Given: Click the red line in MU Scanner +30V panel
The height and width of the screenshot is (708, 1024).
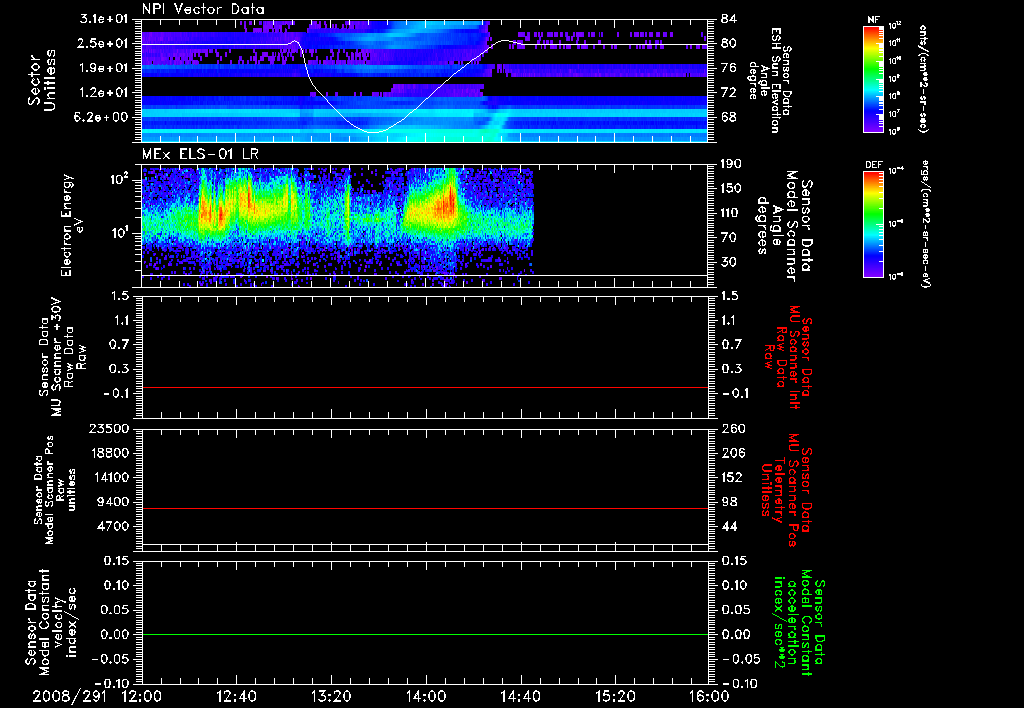Looking at the screenshot, I should coord(425,388).
